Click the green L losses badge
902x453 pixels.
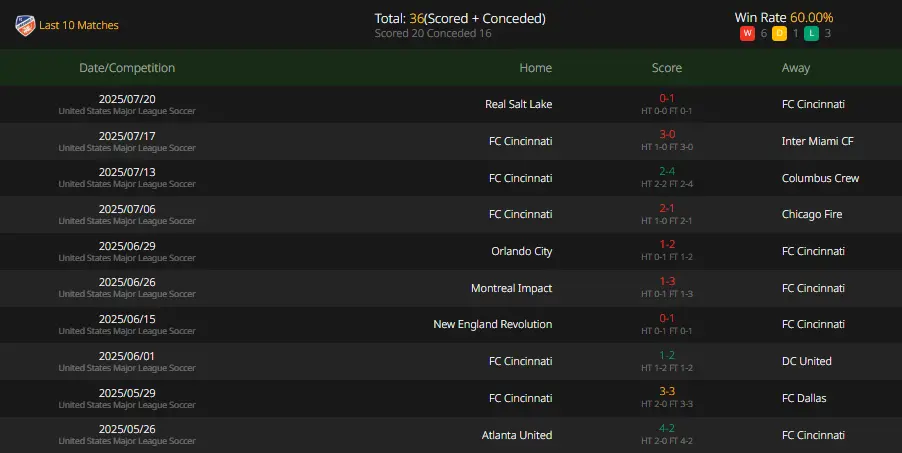tap(812, 33)
